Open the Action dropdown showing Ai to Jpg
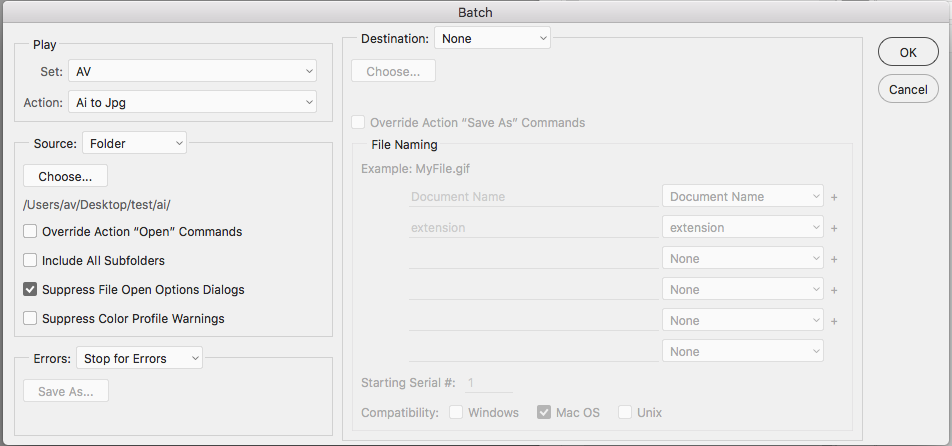 click(x=192, y=102)
